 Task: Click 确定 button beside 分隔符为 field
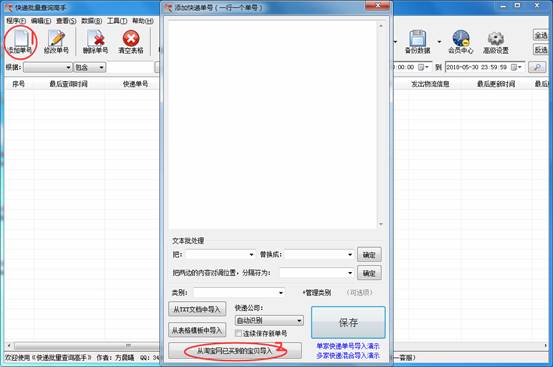(x=369, y=273)
